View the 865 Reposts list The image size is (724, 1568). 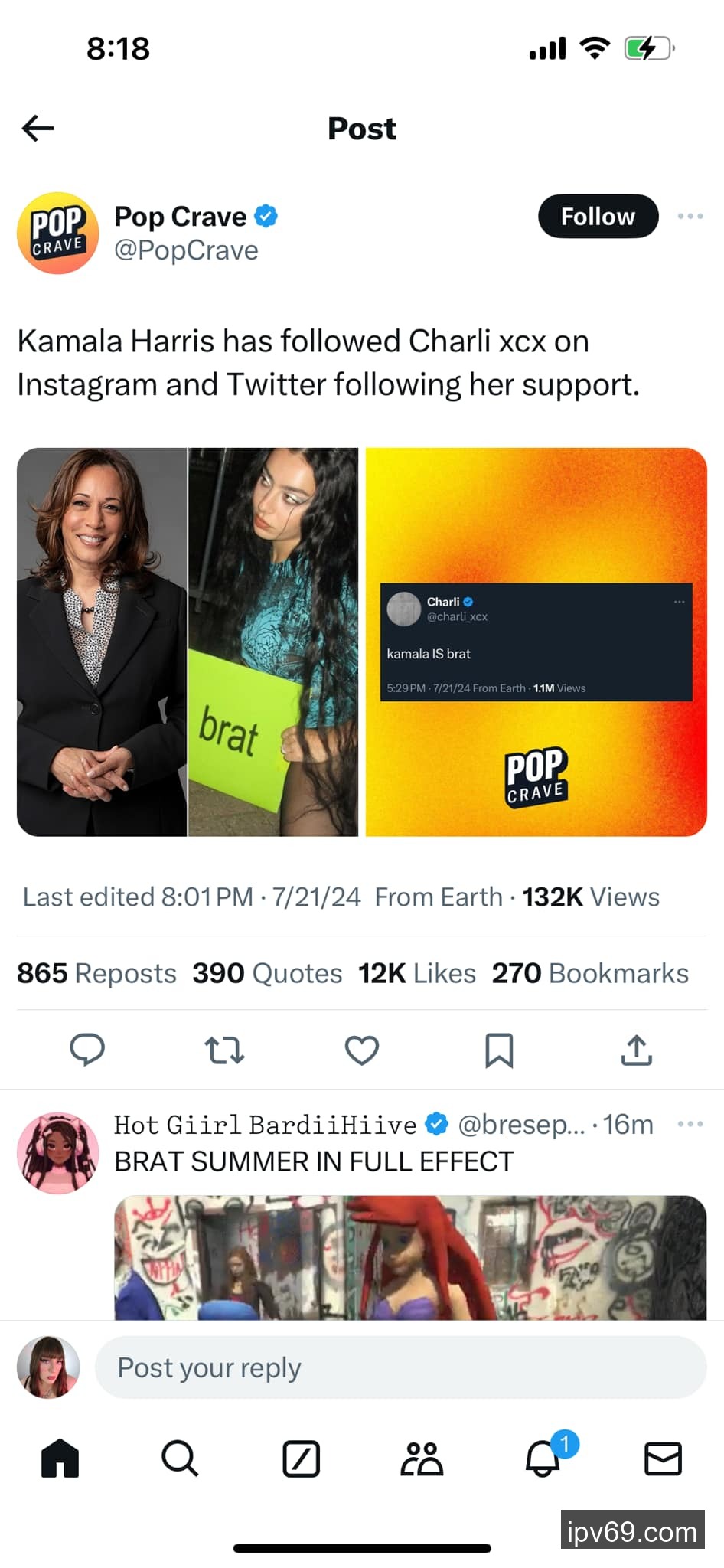[x=96, y=973]
